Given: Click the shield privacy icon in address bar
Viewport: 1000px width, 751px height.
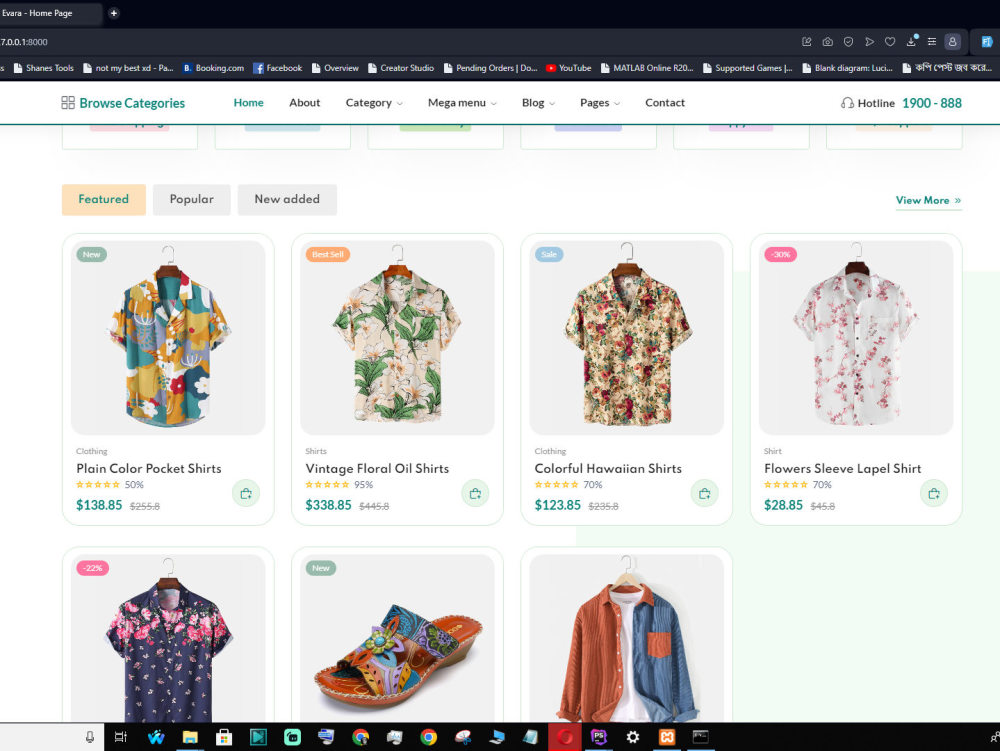Looking at the screenshot, I should [x=848, y=41].
